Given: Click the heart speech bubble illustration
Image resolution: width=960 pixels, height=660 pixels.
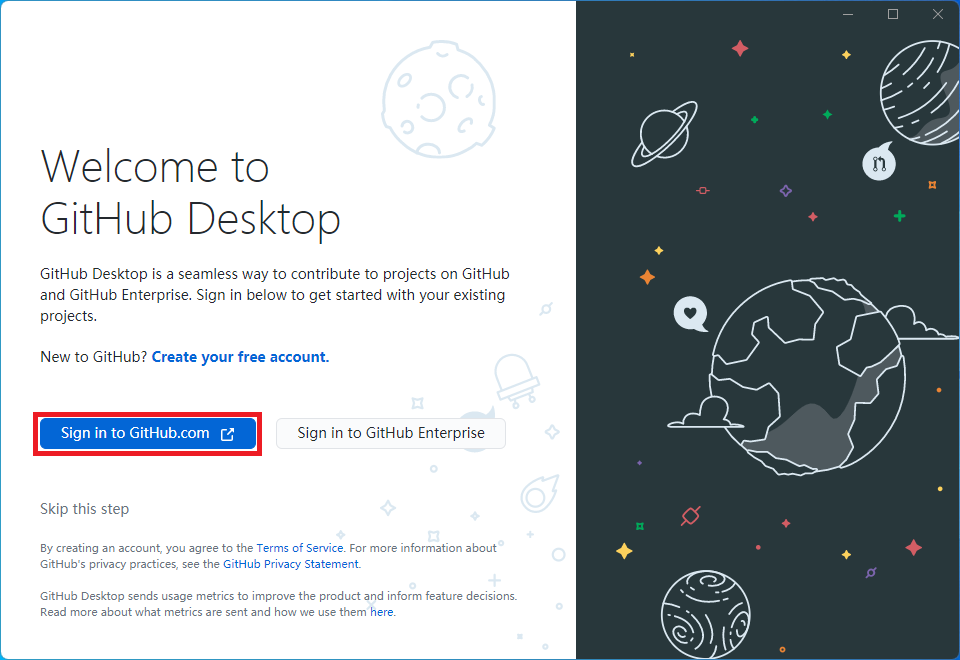Looking at the screenshot, I should (x=690, y=315).
